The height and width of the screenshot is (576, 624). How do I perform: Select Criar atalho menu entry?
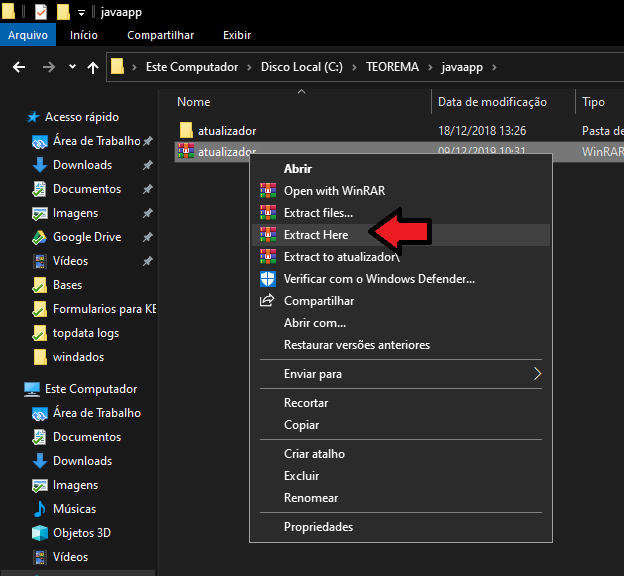[401, 454]
